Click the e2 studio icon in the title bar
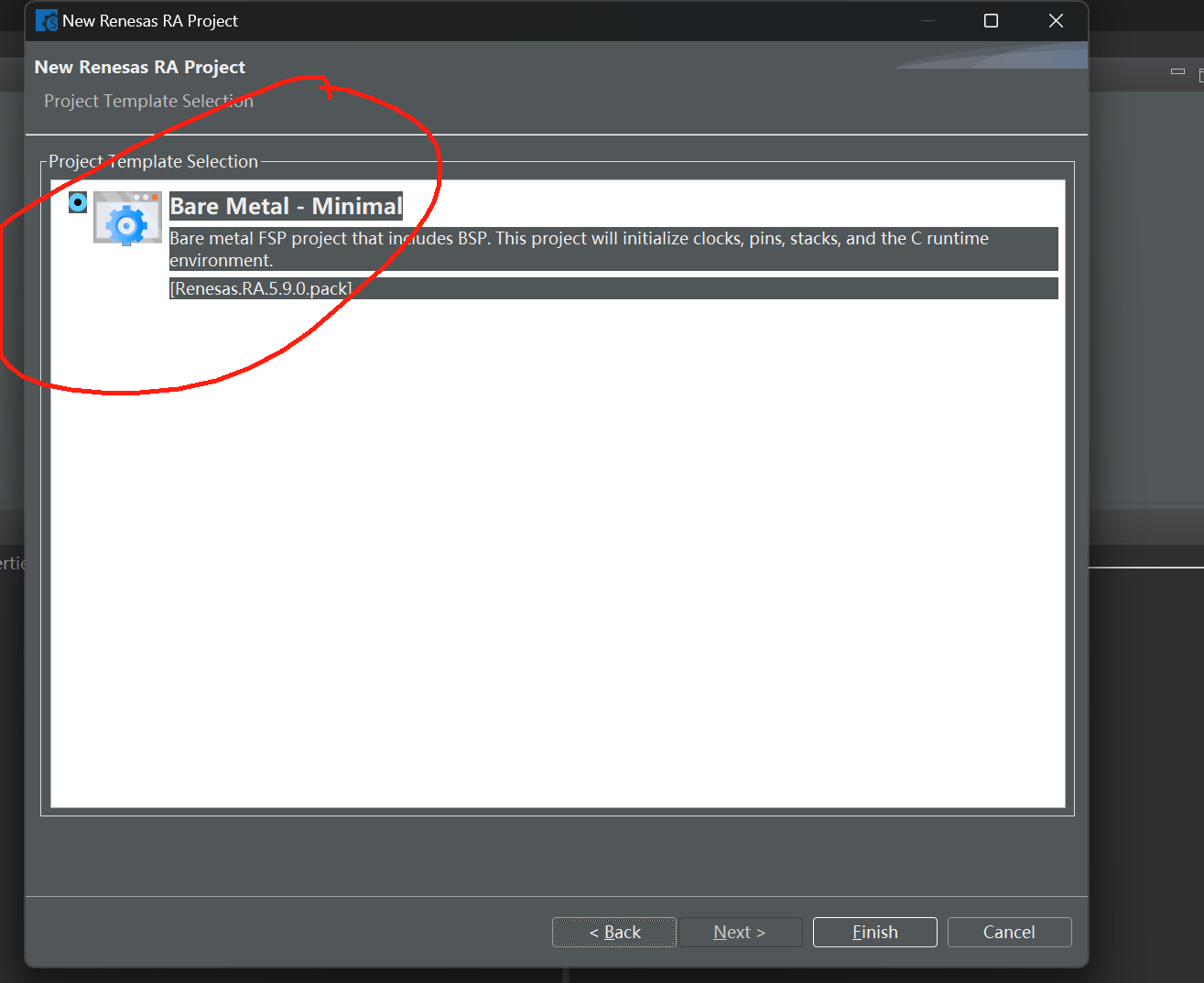The width and height of the screenshot is (1204, 983). tap(46, 20)
